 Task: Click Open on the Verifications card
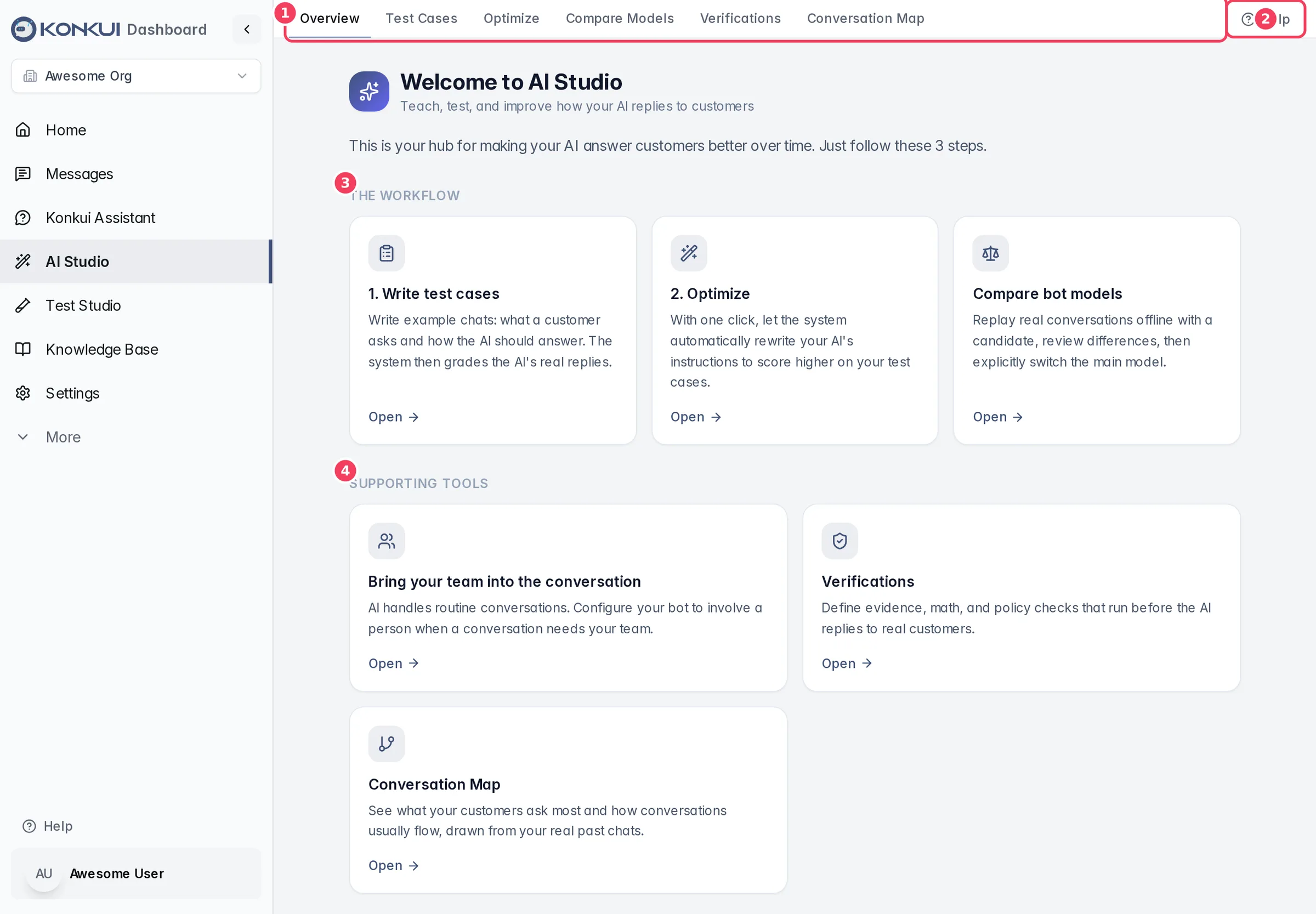pos(847,663)
